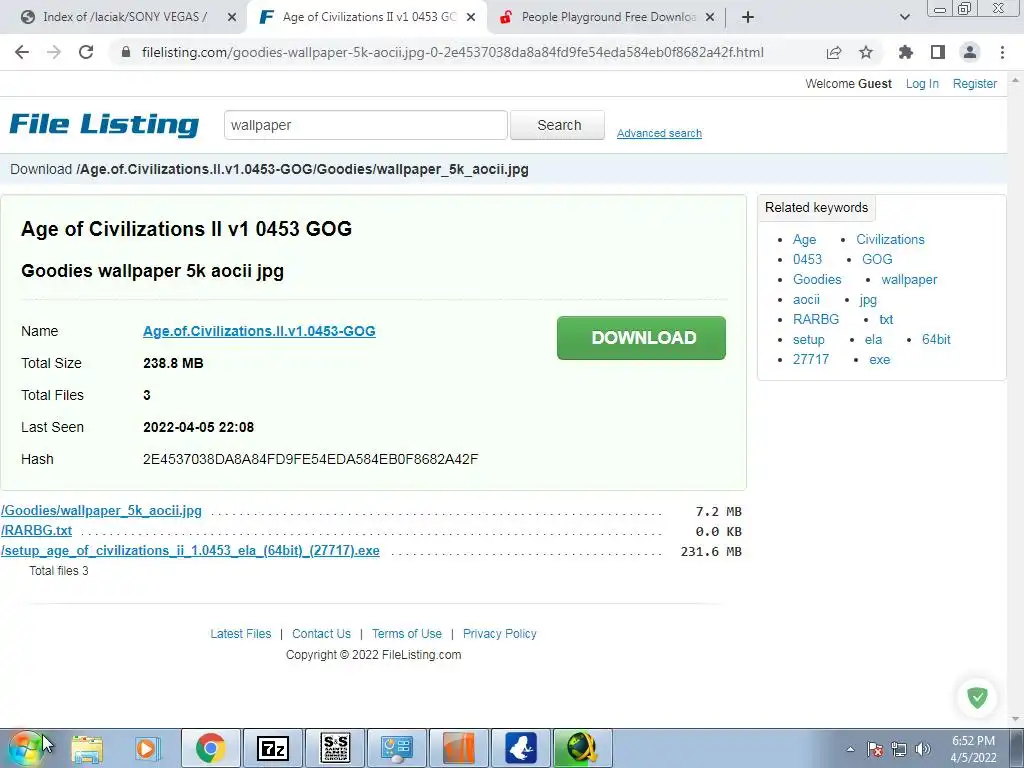Click the volume speaker tray icon
Image resolution: width=1024 pixels, height=768 pixels.
(x=922, y=749)
